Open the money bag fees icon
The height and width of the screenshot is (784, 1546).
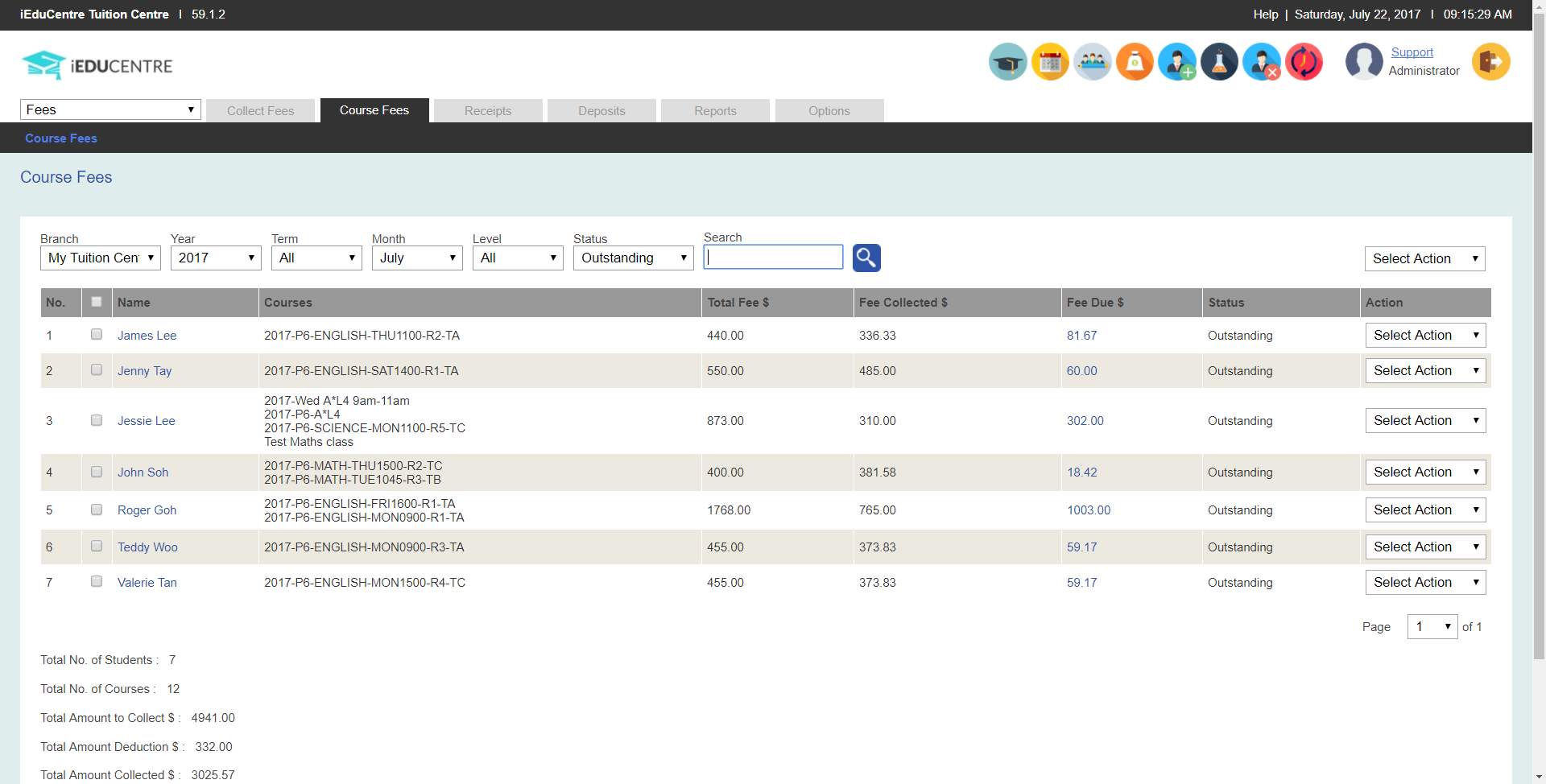coord(1135,62)
